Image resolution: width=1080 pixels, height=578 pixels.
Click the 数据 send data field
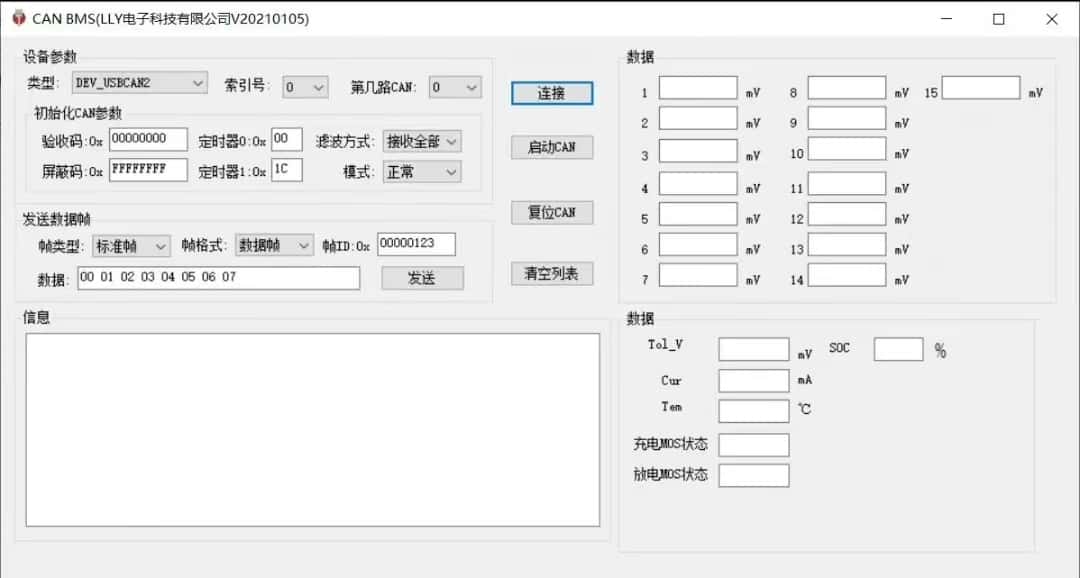pos(218,278)
